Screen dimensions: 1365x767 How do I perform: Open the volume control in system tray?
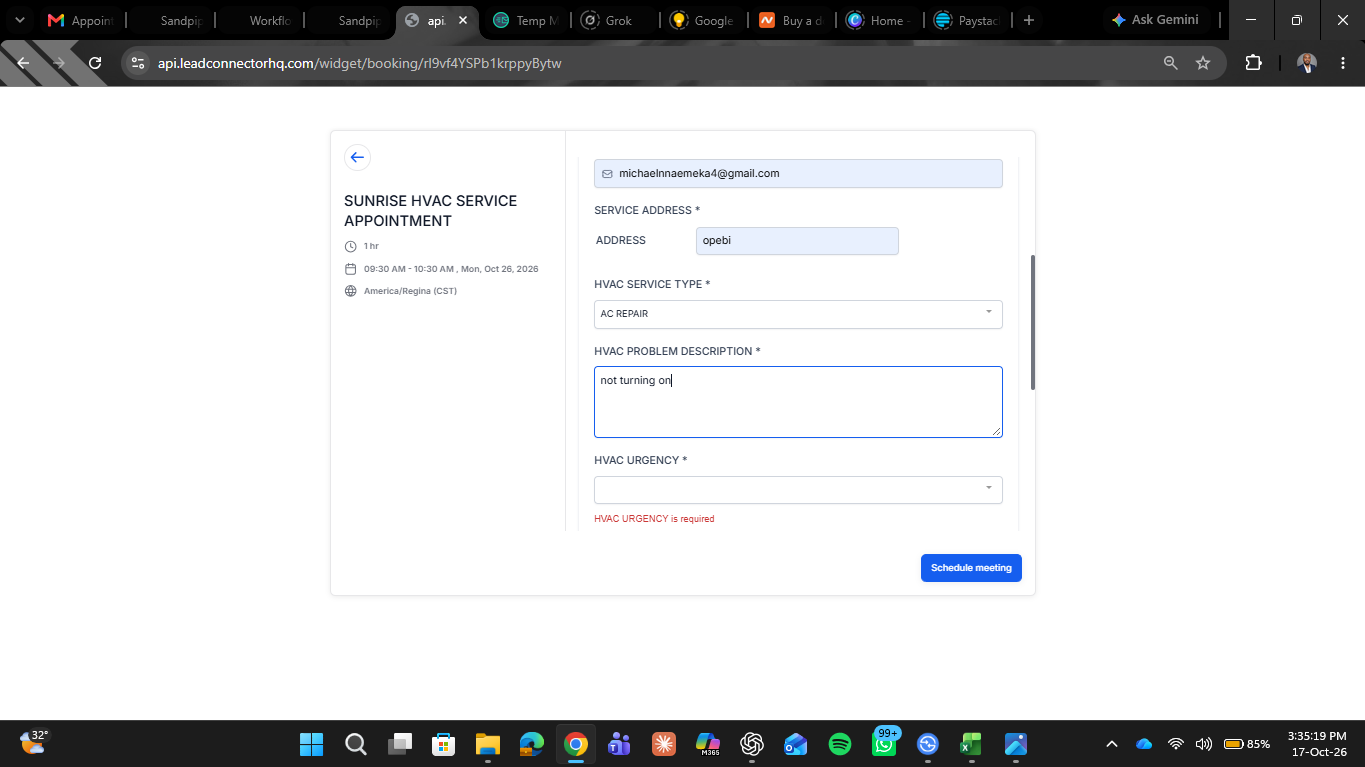[1204, 744]
